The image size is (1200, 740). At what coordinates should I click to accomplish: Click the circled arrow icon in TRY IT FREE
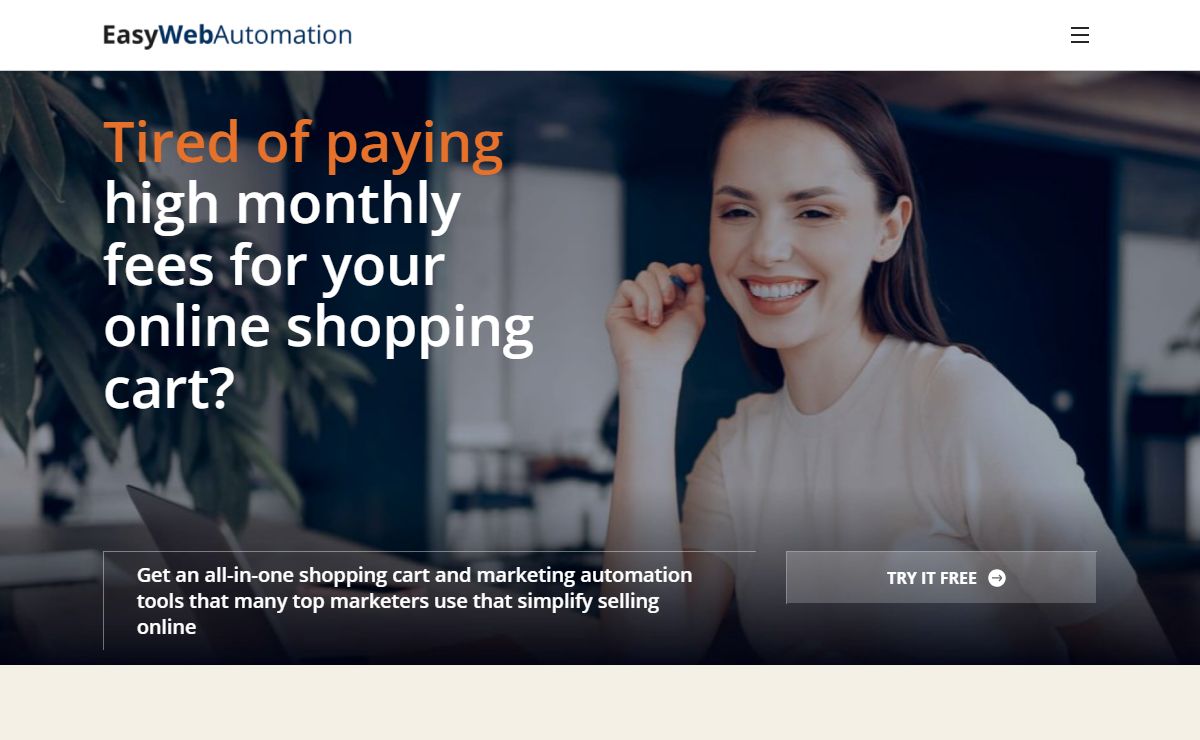click(997, 578)
